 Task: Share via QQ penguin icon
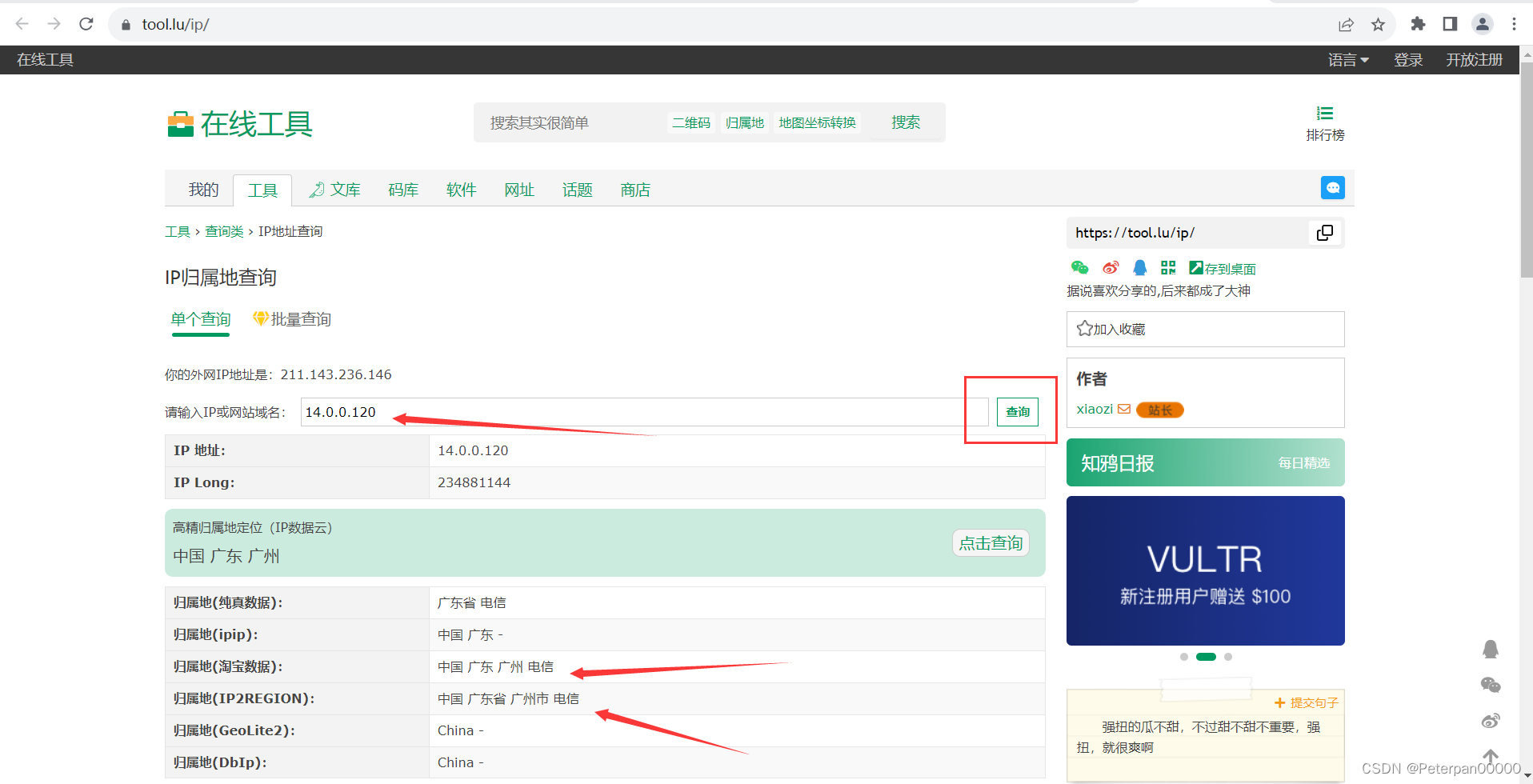coord(1139,267)
